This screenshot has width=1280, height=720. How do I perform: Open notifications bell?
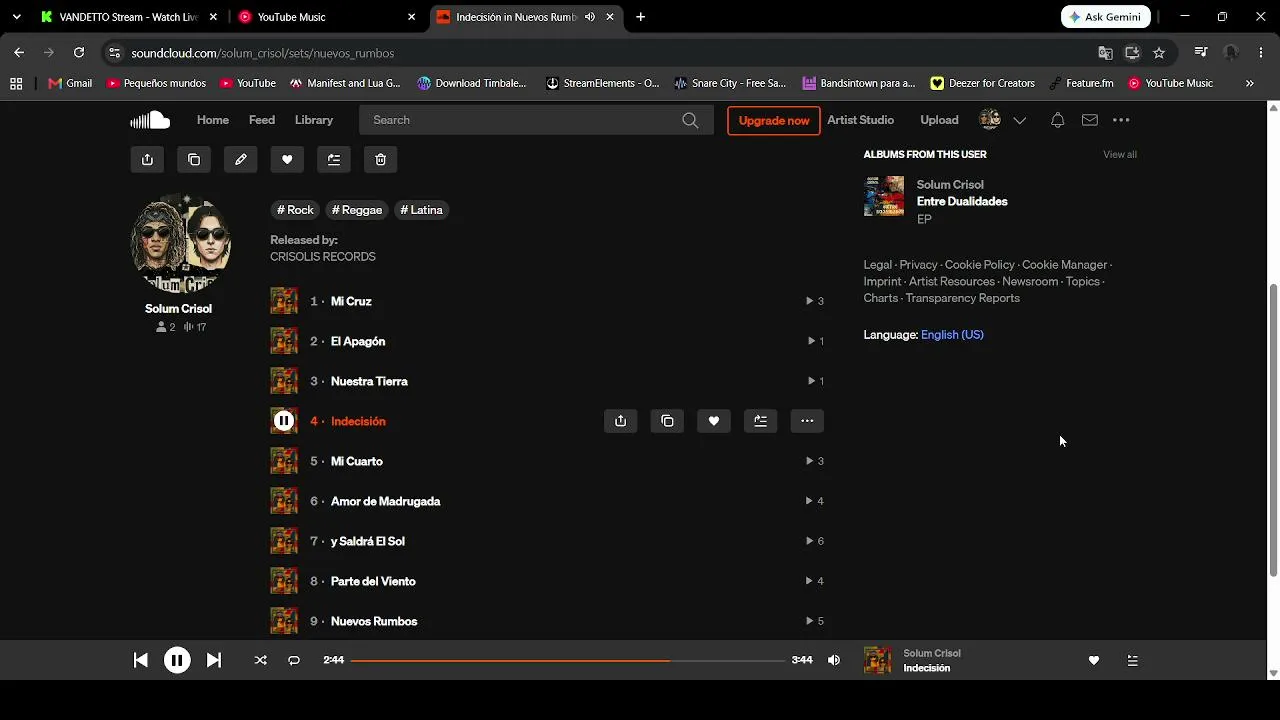tap(1057, 120)
